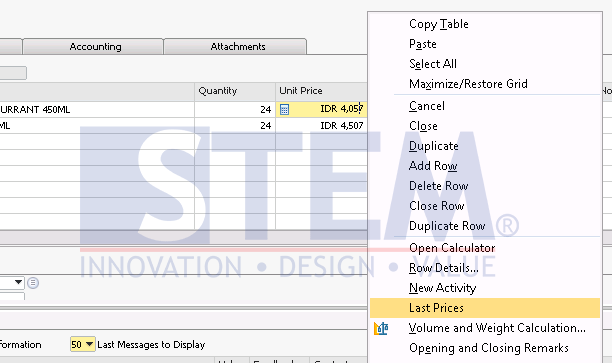Select the URRANT 450ML description cell
This screenshot has width=612, height=363.
click(x=97, y=110)
